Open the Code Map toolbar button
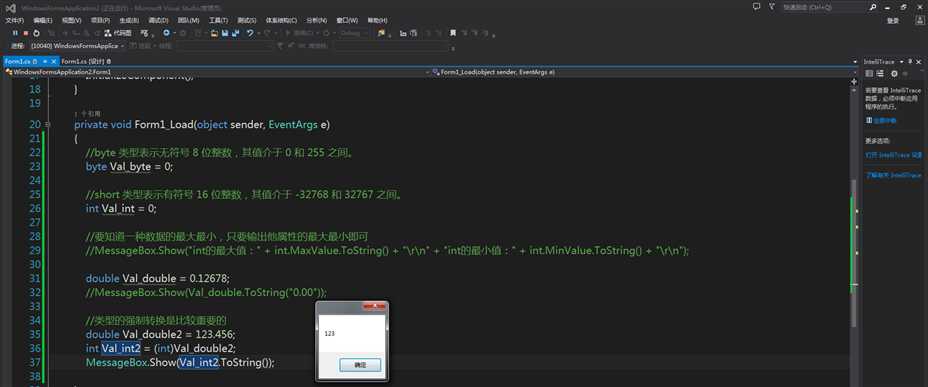 (118, 33)
